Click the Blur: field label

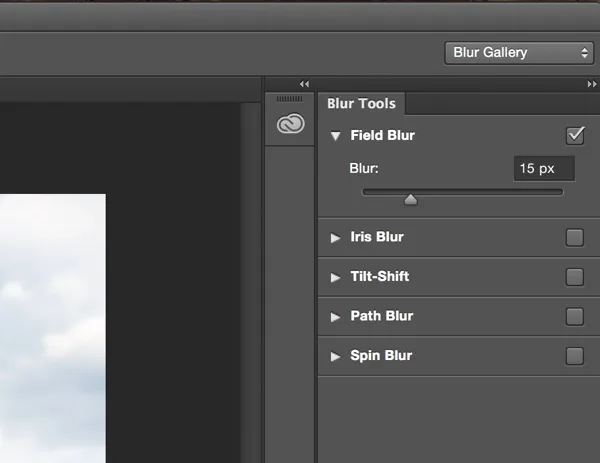[364, 168]
